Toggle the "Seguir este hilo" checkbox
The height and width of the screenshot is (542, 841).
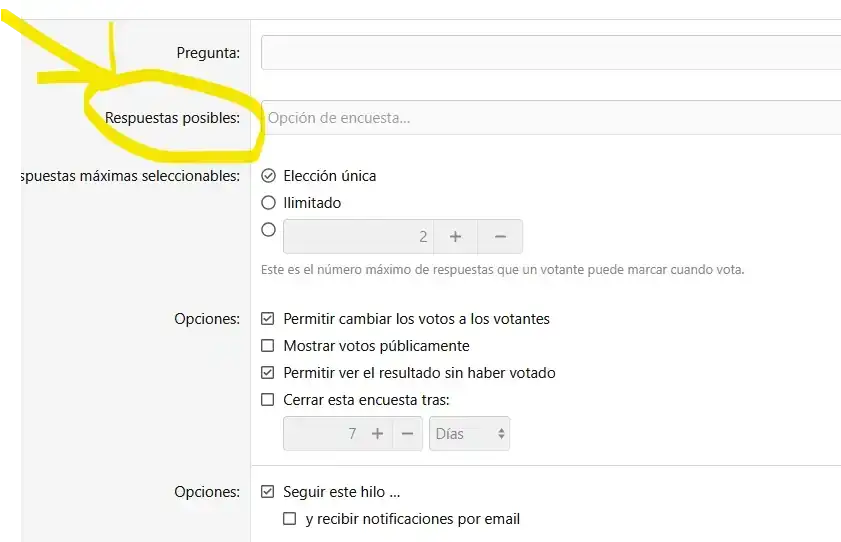tap(267, 492)
